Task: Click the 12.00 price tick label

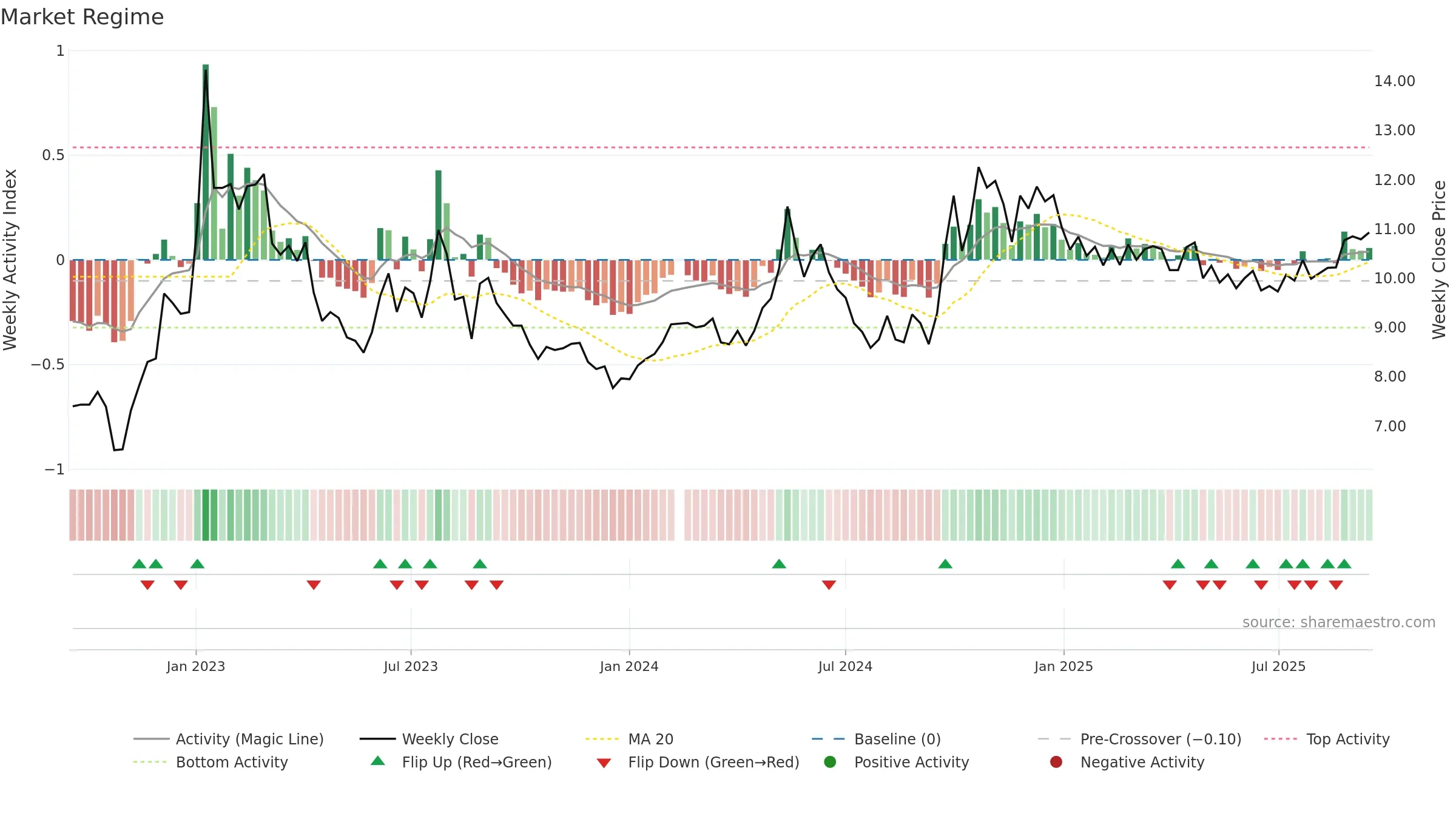Action: 1394,180
